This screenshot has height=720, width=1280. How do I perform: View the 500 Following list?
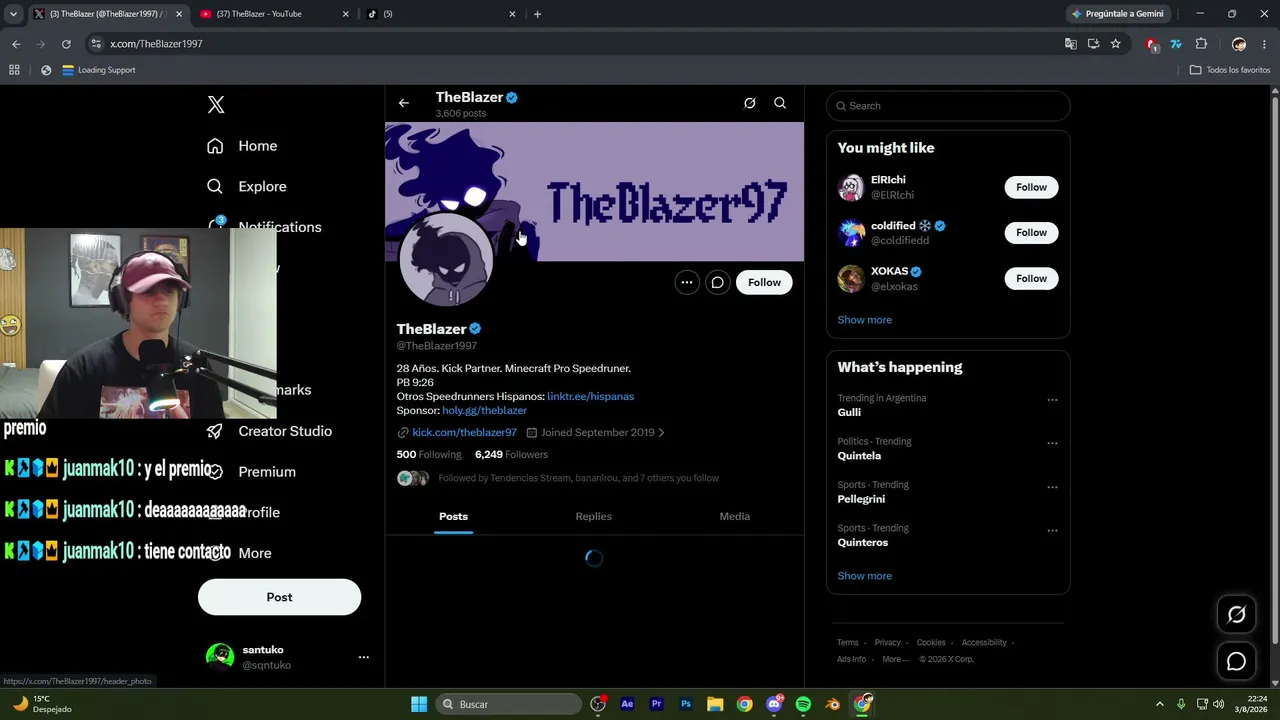coord(429,455)
